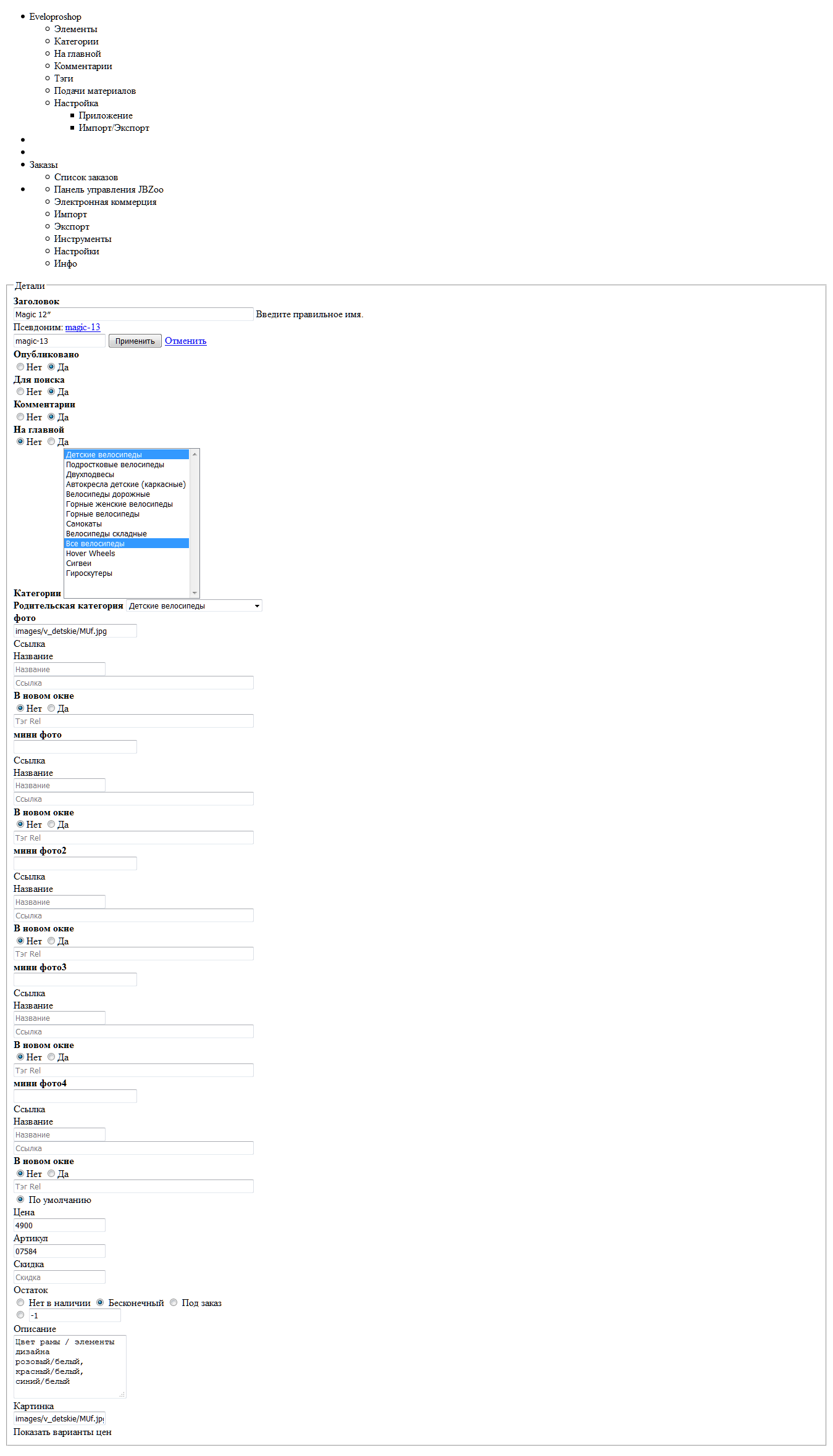Click the magic-13 alias link
The height and width of the screenshot is (1456, 833).
83,327
